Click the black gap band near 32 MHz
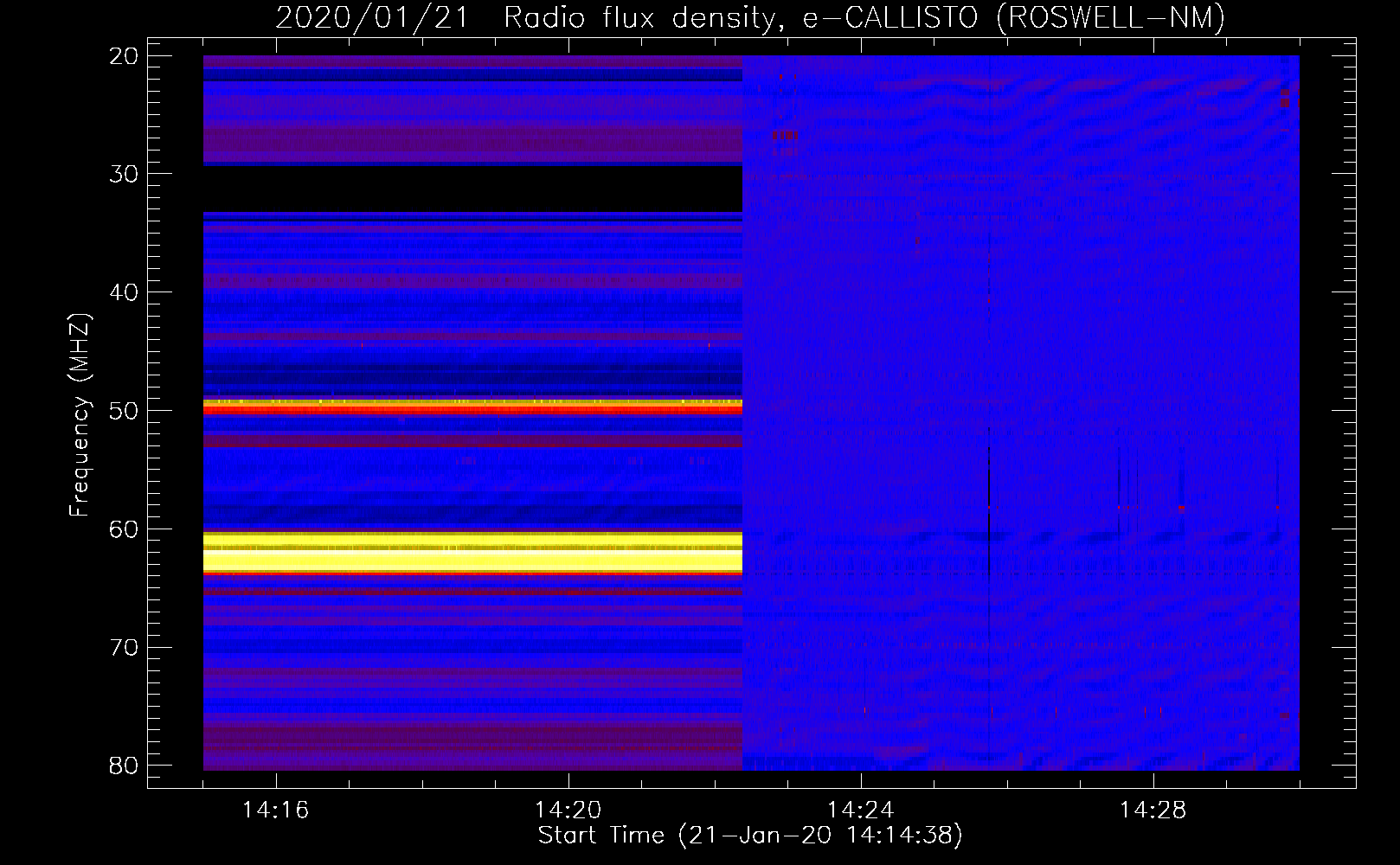This screenshot has width=1400, height=865. pyautogui.click(x=472, y=189)
